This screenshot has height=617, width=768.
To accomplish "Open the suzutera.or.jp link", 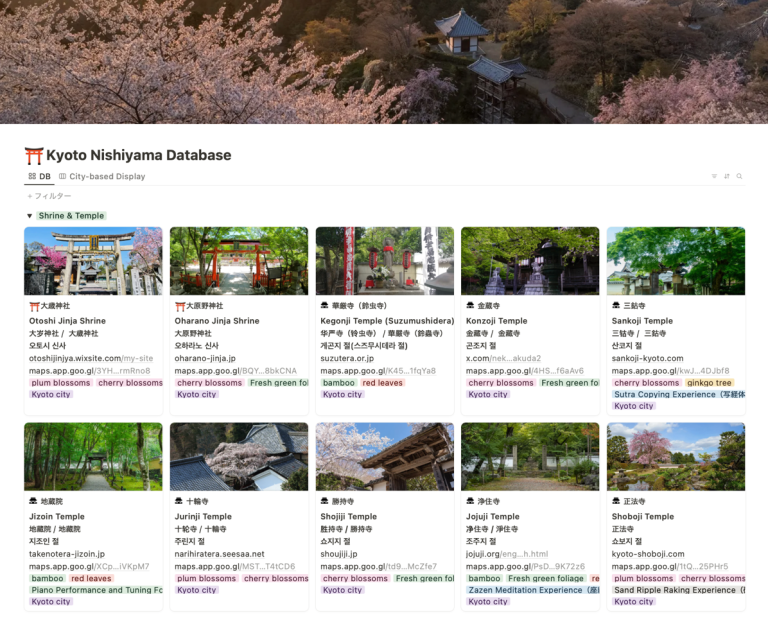I will click(x=348, y=358).
